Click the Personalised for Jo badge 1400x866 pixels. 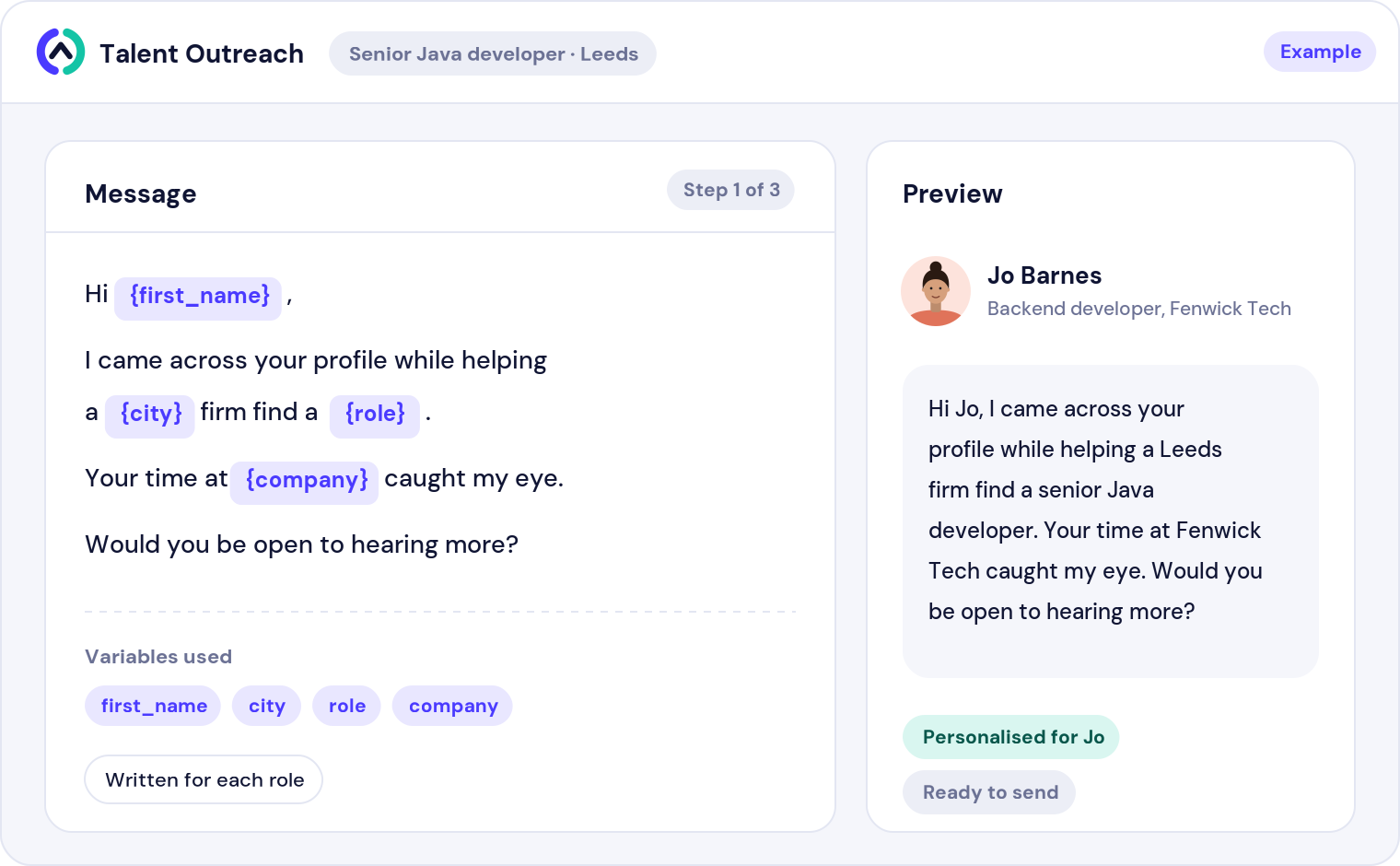click(1011, 737)
